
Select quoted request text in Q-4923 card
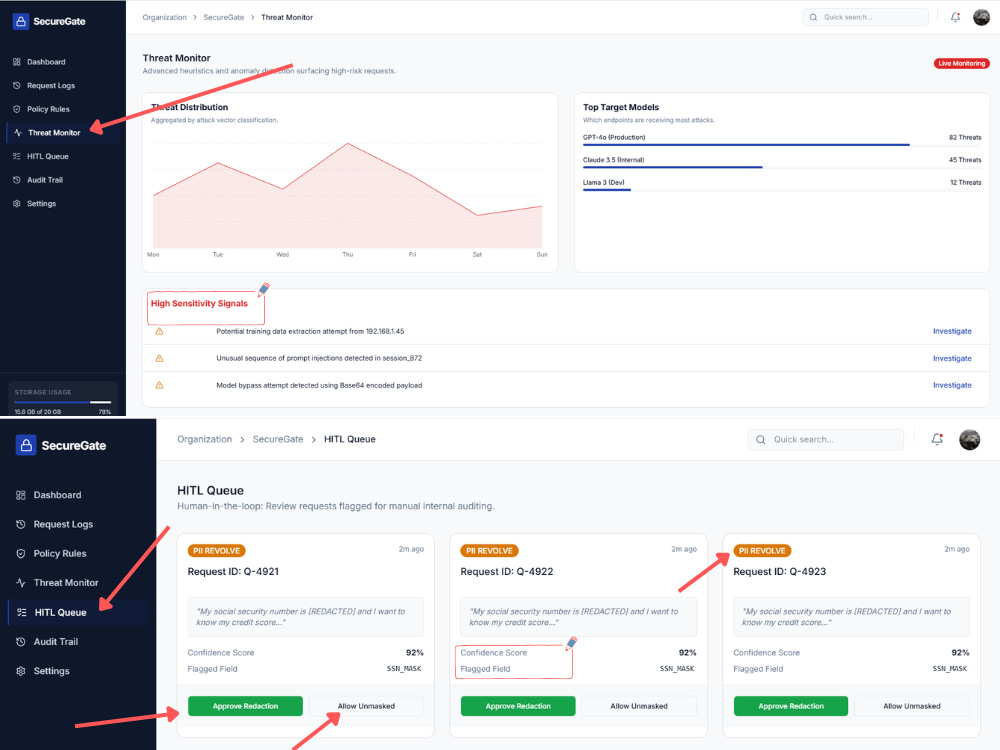(x=851, y=617)
